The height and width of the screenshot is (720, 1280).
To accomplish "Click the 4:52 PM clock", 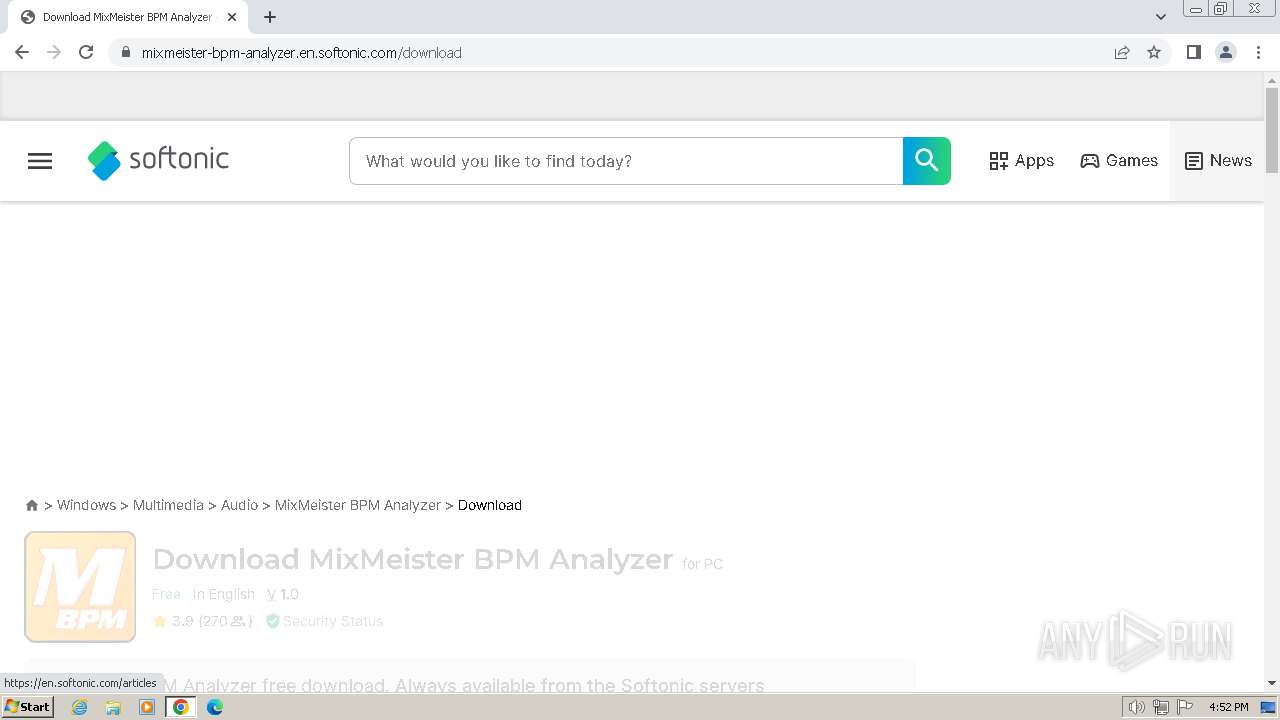I will pyautogui.click(x=1228, y=707).
